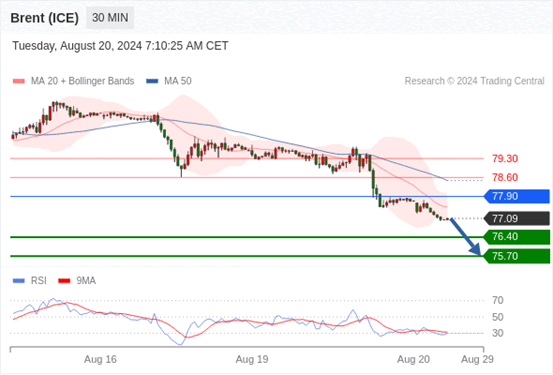Image resolution: width=553 pixels, height=375 pixels.
Task: Click the RSI 70 axis value
Action: (x=498, y=301)
